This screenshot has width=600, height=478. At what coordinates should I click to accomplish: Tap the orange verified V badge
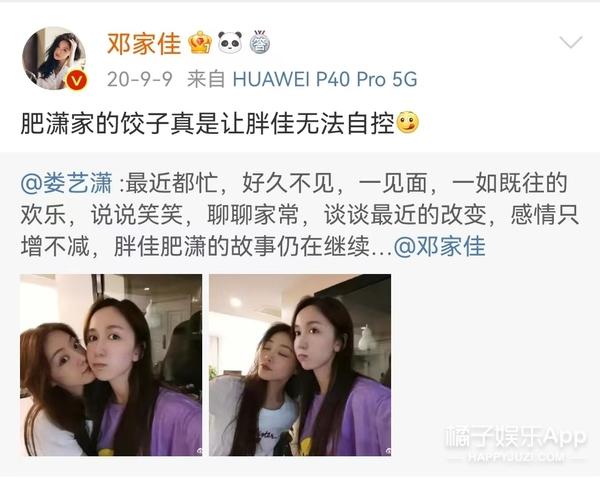77,81
